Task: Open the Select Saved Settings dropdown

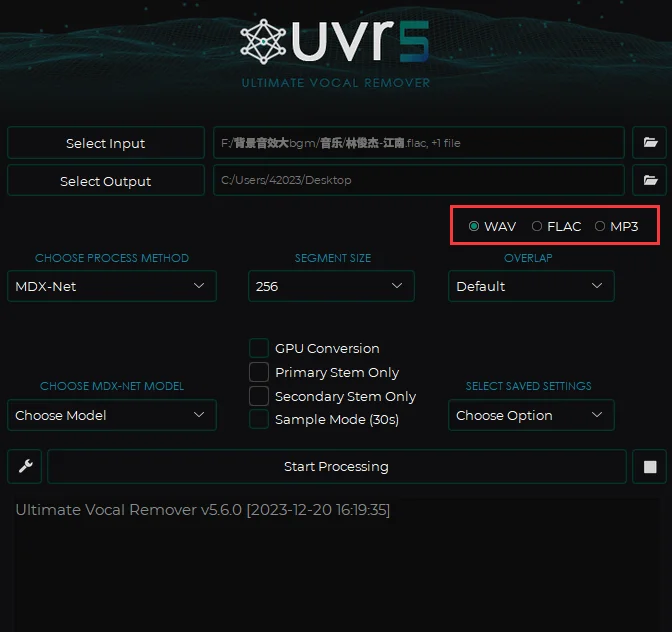Action: [x=530, y=415]
